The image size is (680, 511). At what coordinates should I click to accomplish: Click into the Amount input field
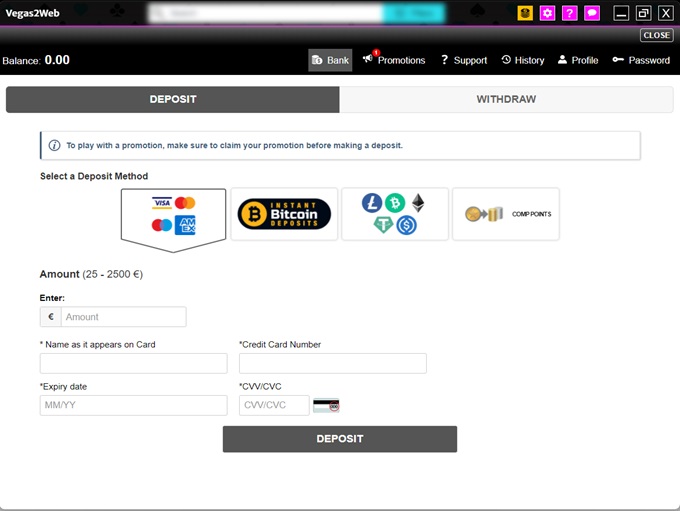(x=123, y=317)
